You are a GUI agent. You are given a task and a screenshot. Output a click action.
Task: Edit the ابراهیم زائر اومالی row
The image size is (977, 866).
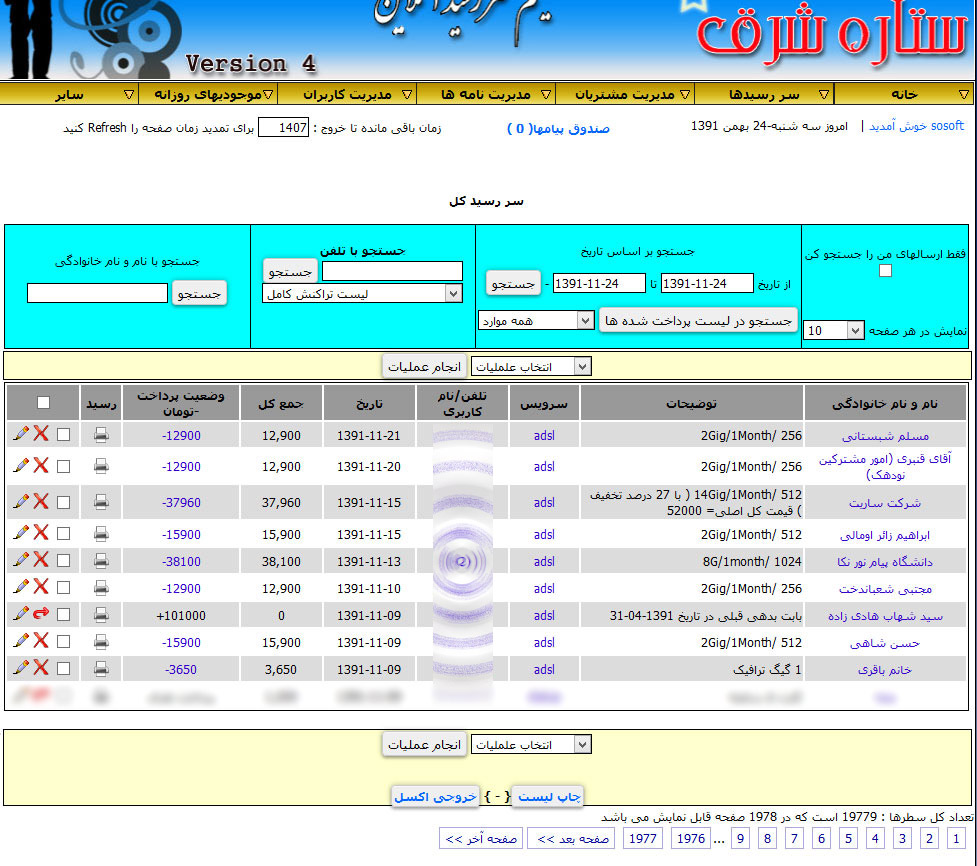point(20,533)
